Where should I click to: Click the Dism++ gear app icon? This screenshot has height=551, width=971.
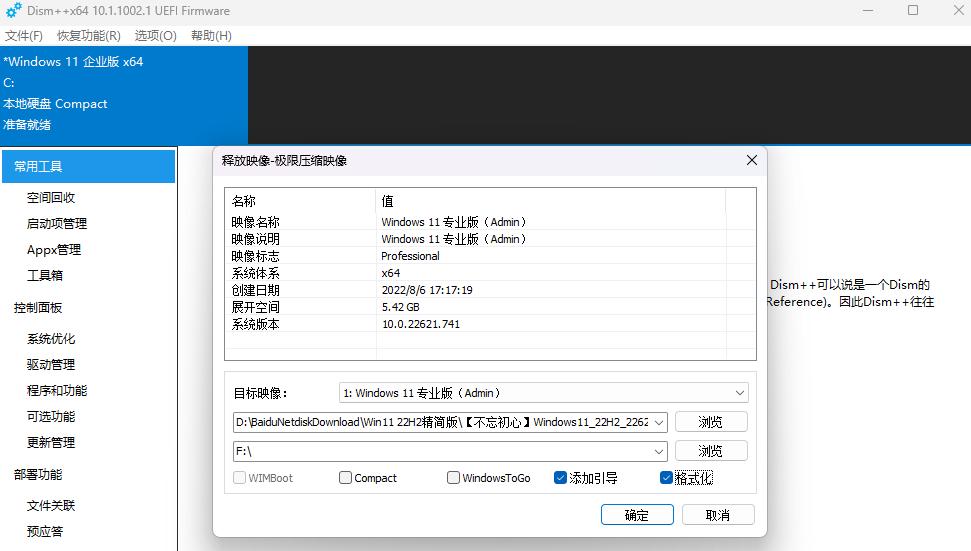click(13, 11)
